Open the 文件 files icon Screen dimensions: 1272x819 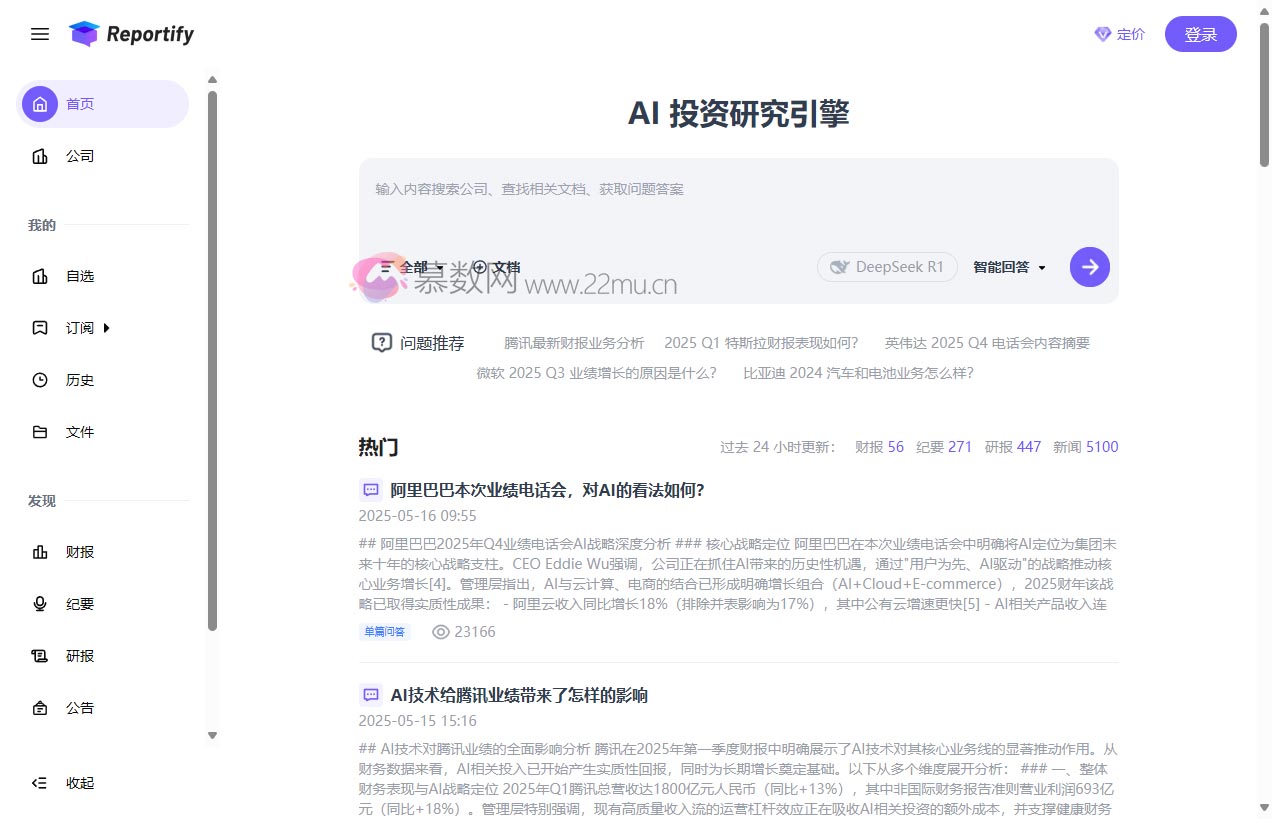pyautogui.click(x=40, y=432)
